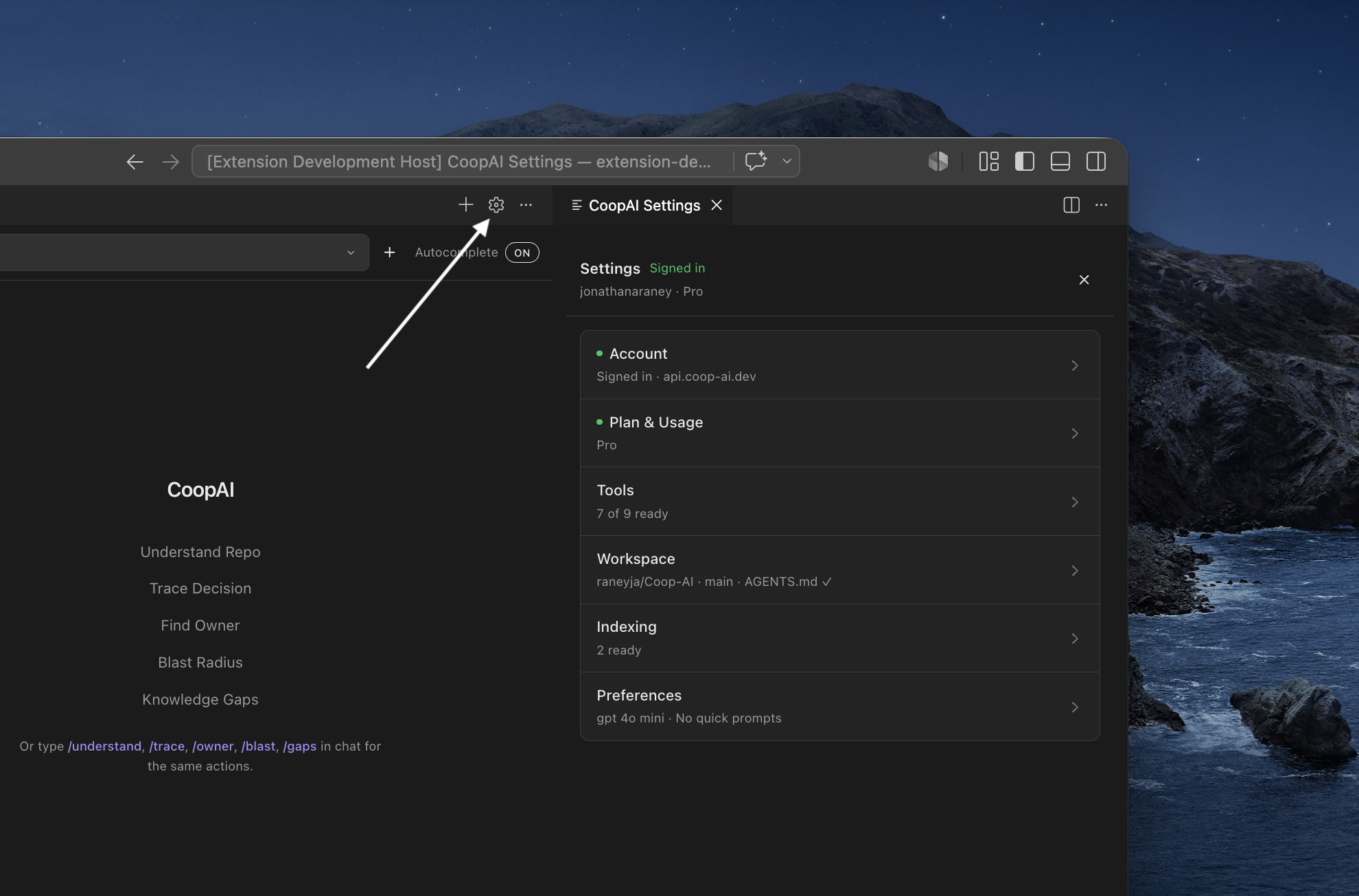Toggle Autocomplete ON switch
The height and width of the screenshot is (896, 1359).
522,252
